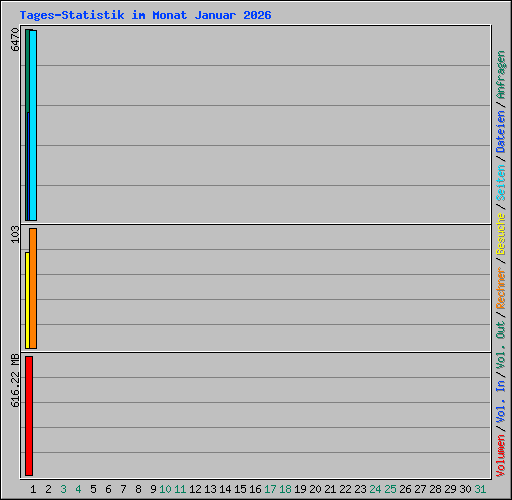The height and width of the screenshot is (500, 512).
Task: Click green day '25' on the x-axis
Action: [390, 489]
